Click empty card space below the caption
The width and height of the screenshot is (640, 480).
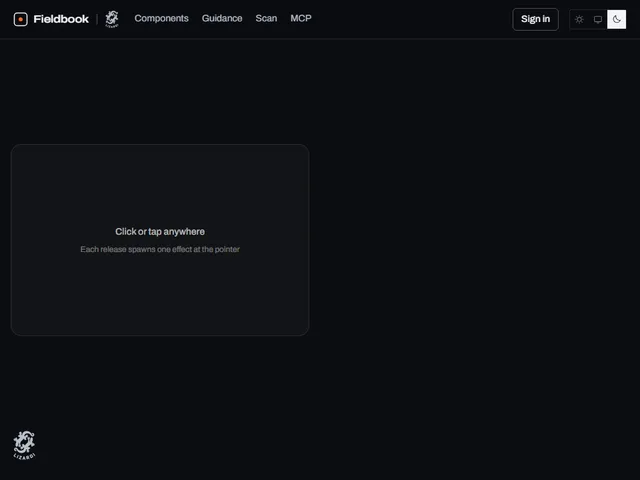(x=160, y=294)
